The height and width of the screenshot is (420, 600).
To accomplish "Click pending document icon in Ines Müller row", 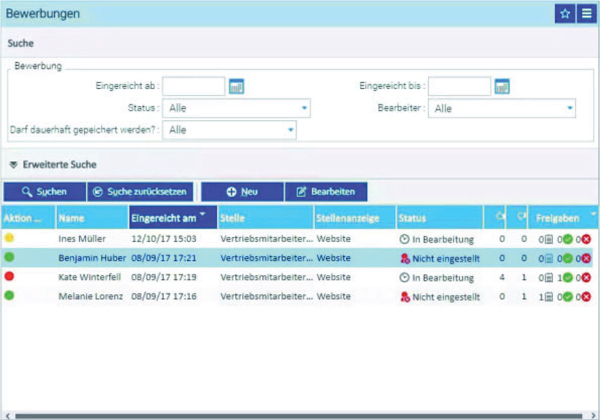I will coord(549,239).
